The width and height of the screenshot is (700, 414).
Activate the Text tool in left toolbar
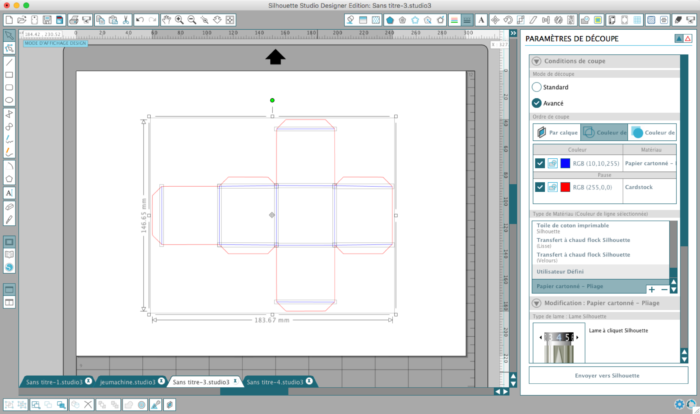coord(9,193)
